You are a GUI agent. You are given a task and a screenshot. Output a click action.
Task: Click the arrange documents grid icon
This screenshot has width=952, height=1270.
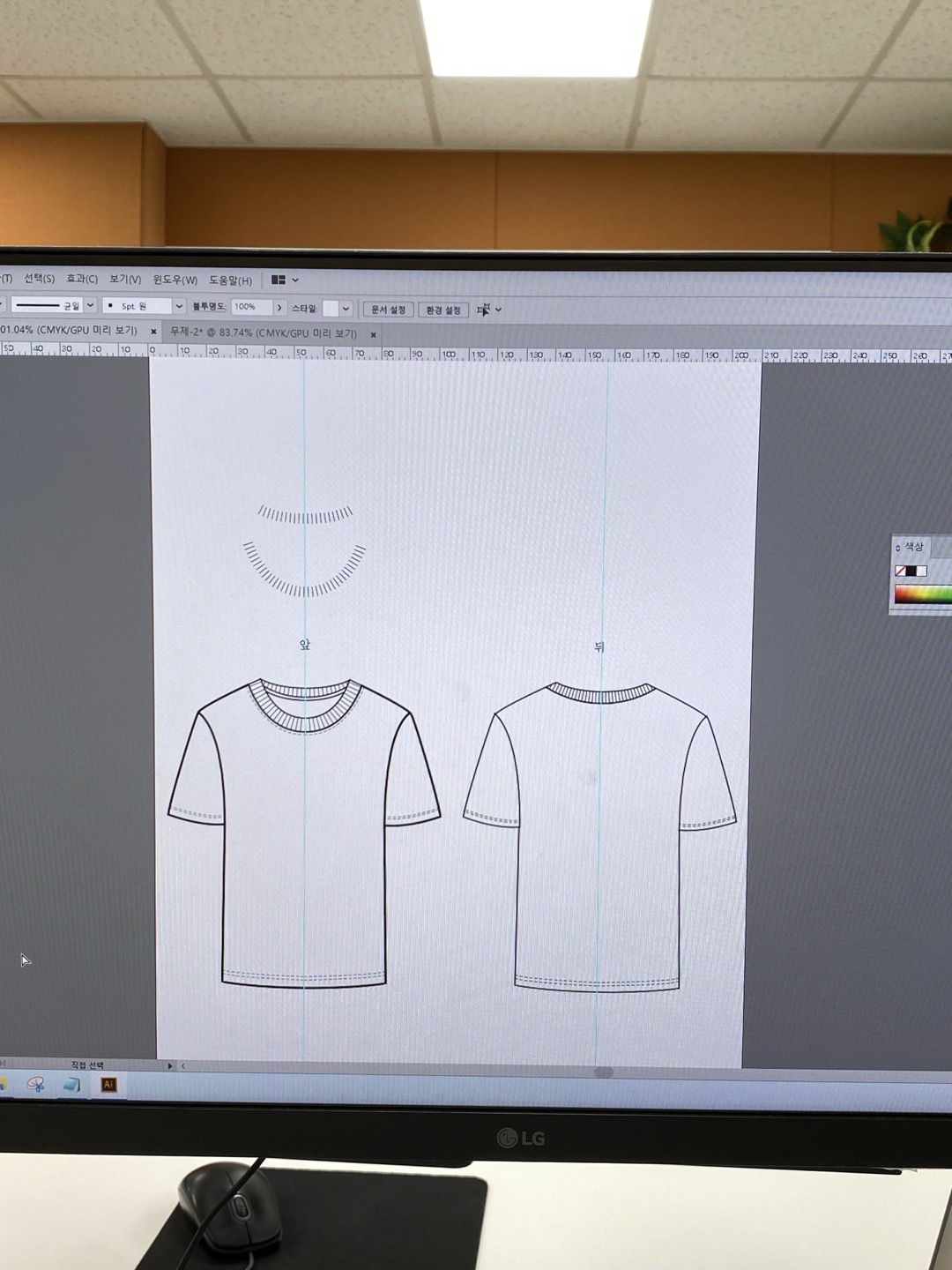click(x=279, y=280)
